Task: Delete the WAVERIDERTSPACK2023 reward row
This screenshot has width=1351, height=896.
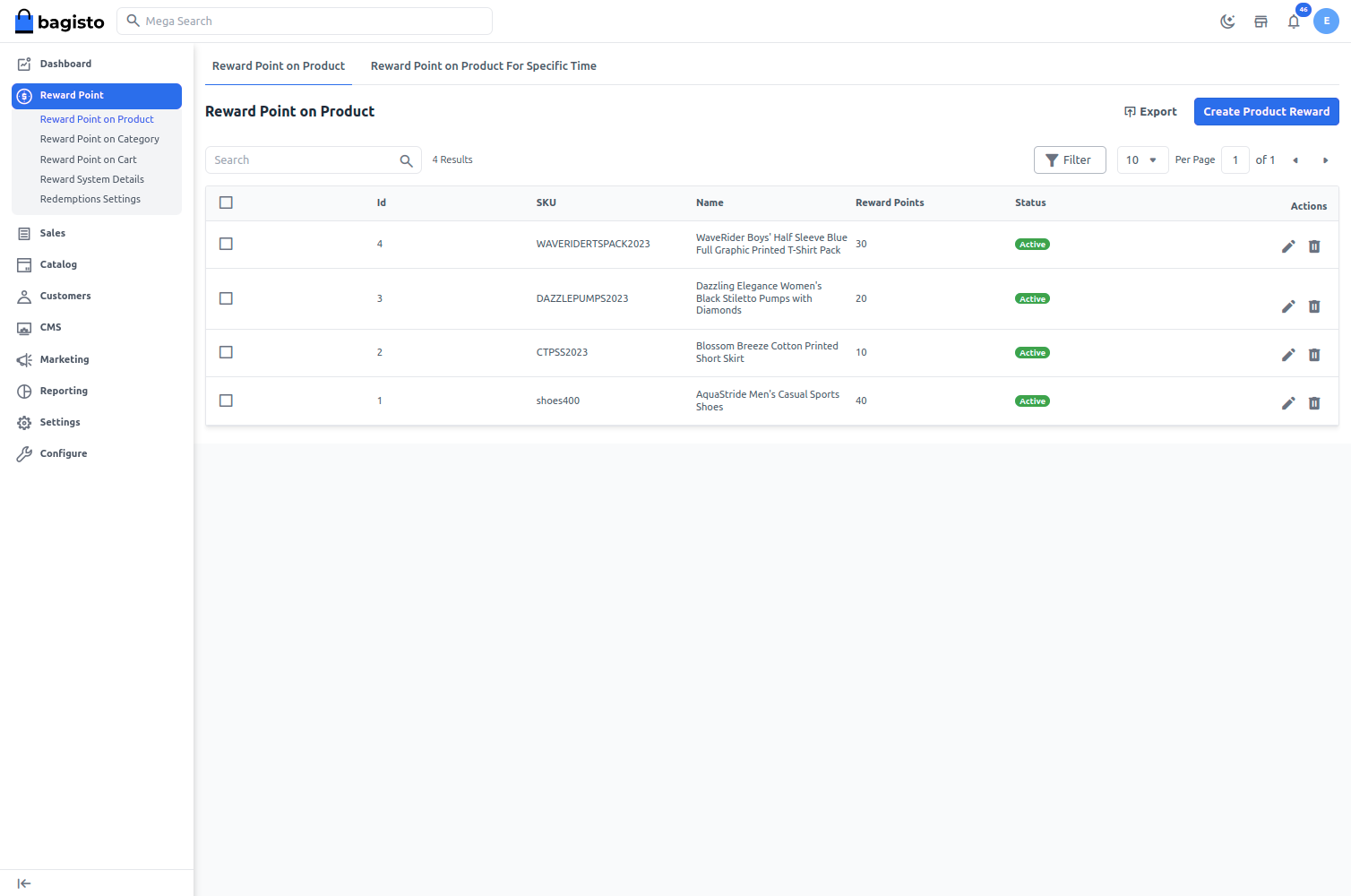Action: click(1314, 246)
